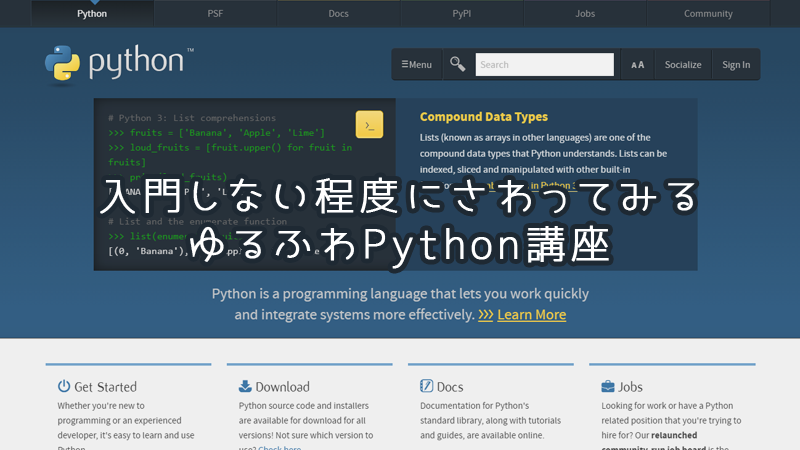The height and width of the screenshot is (450, 800).
Task: Open the Community top tab
Action: click(708, 14)
